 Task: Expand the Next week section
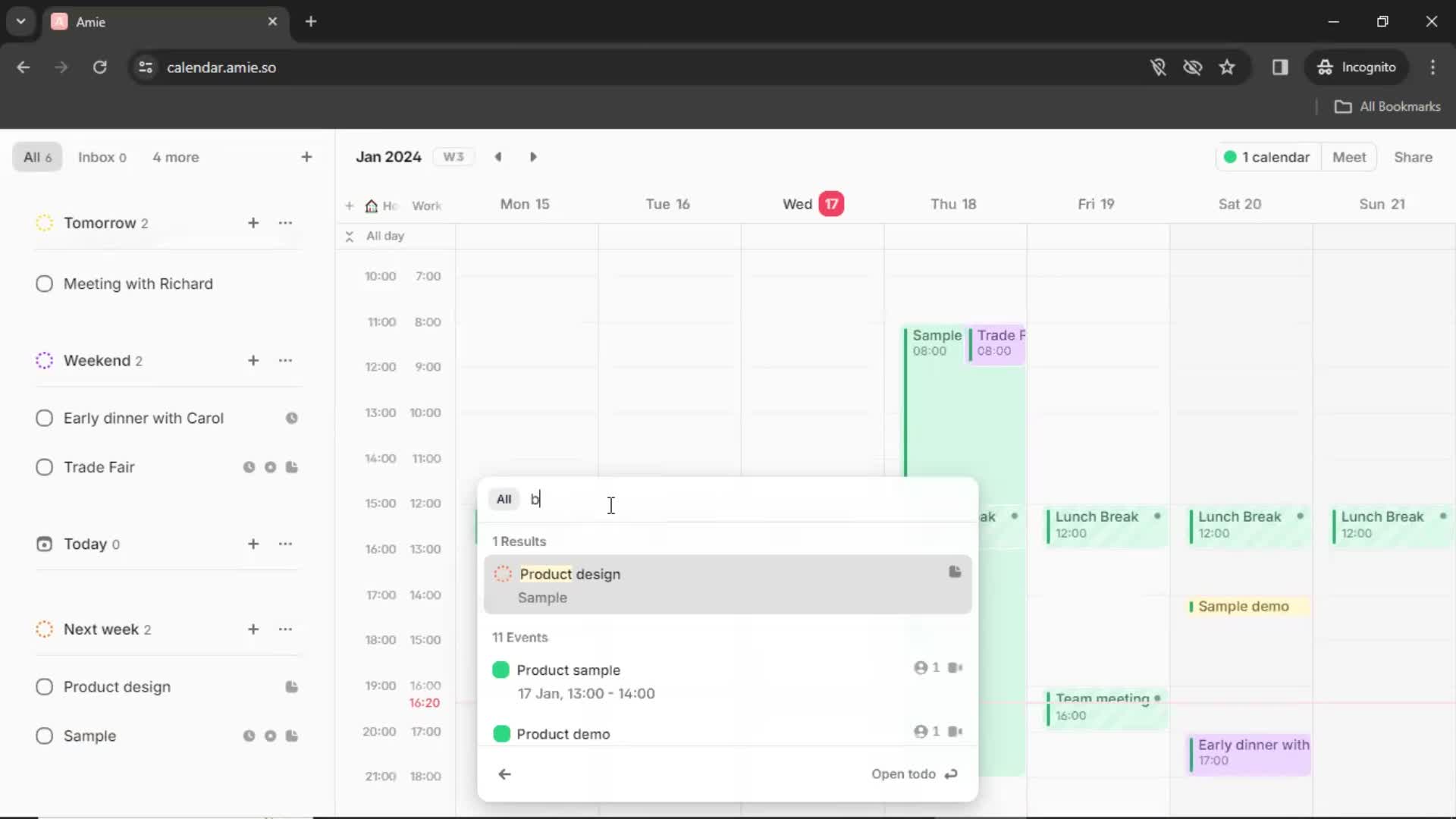101,629
